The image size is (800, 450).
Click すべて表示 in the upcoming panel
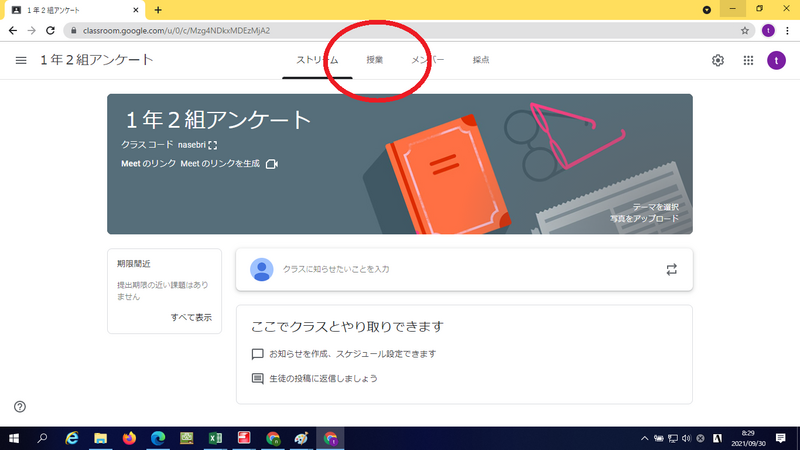(191, 317)
